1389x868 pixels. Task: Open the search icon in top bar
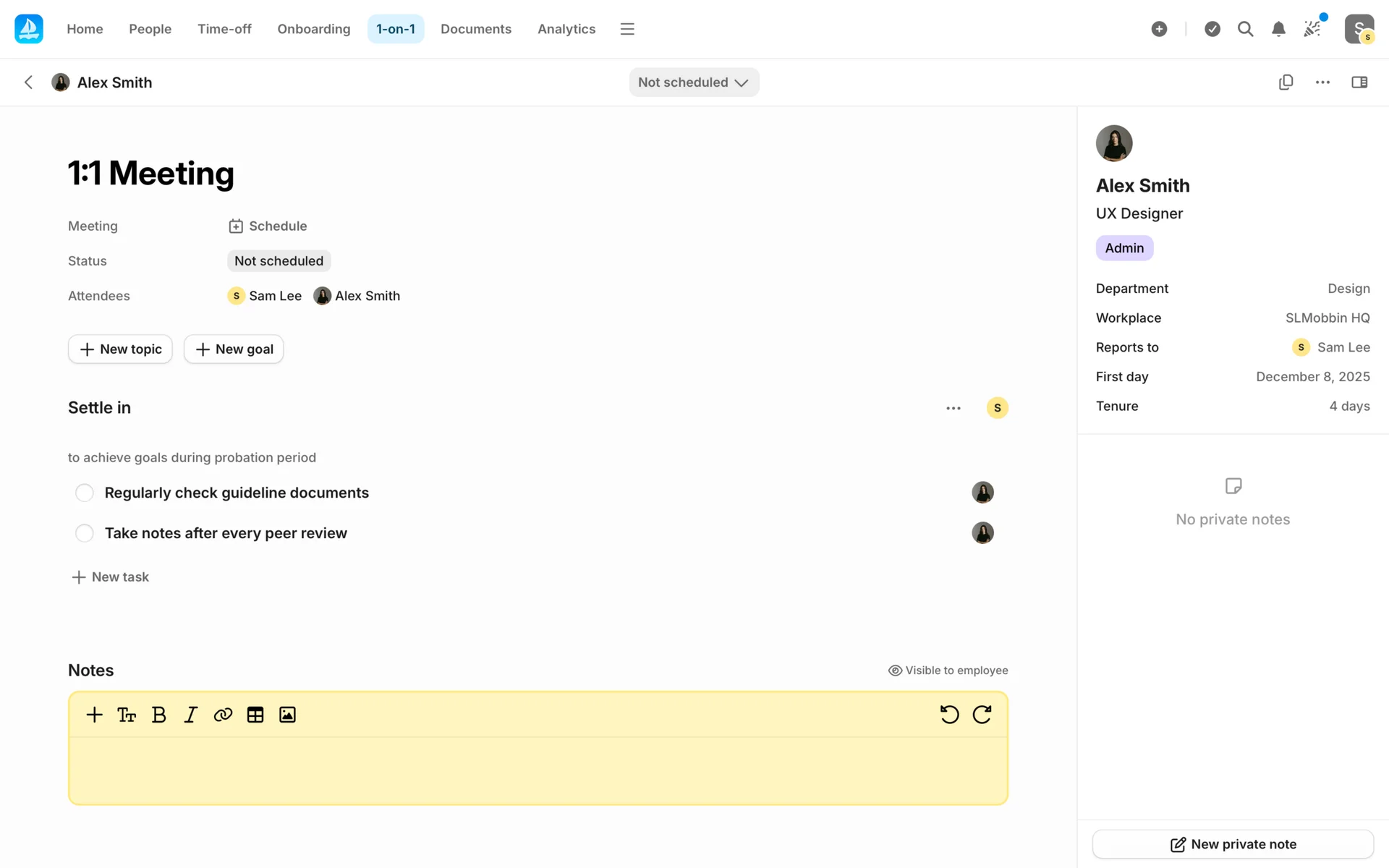[x=1245, y=29]
